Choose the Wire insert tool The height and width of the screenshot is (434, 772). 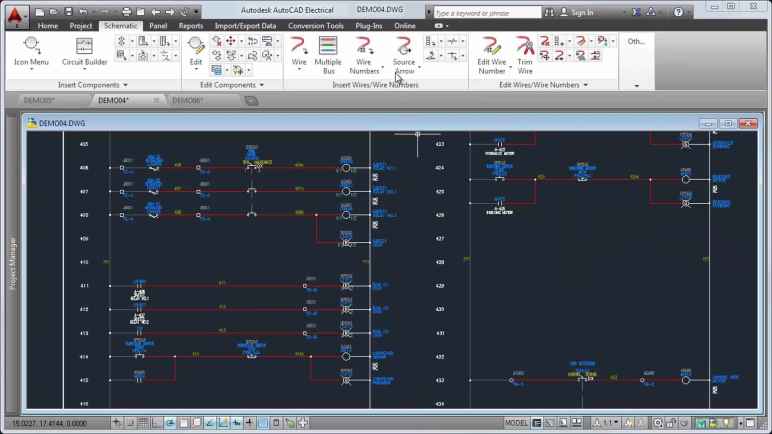click(299, 50)
